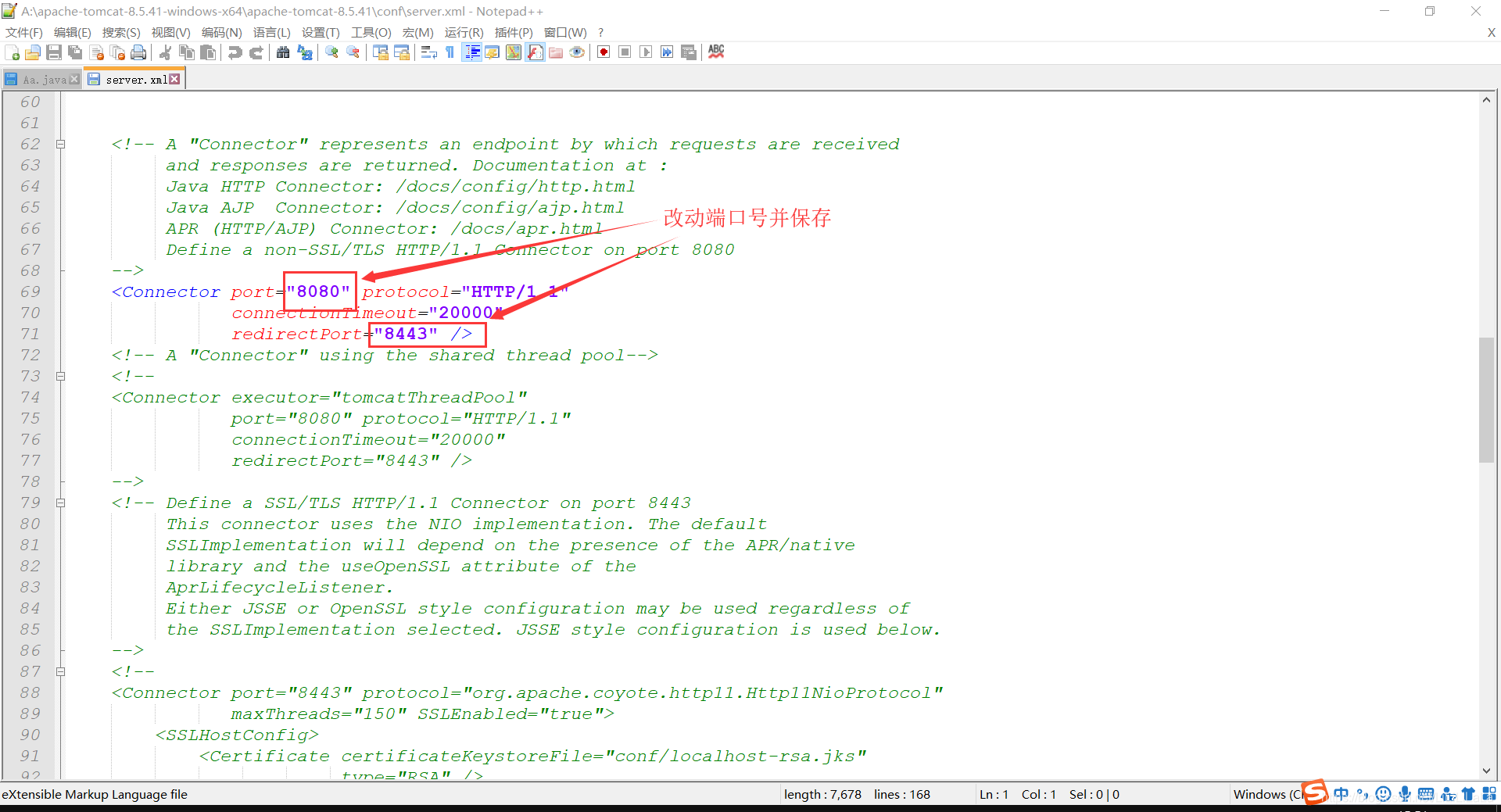The width and height of the screenshot is (1501, 812).
Task: Click the Copy toolbar icon
Action: pyautogui.click(x=187, y=52)
